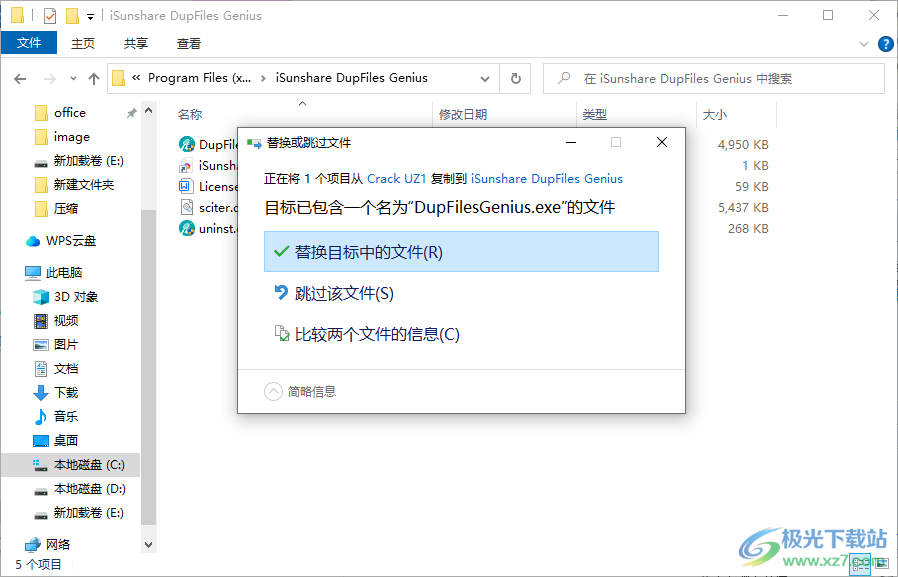The height and width of the screenshot is (577, 898).
Task: Open 新建文件夹 in navigation pane
Action: 84,185
